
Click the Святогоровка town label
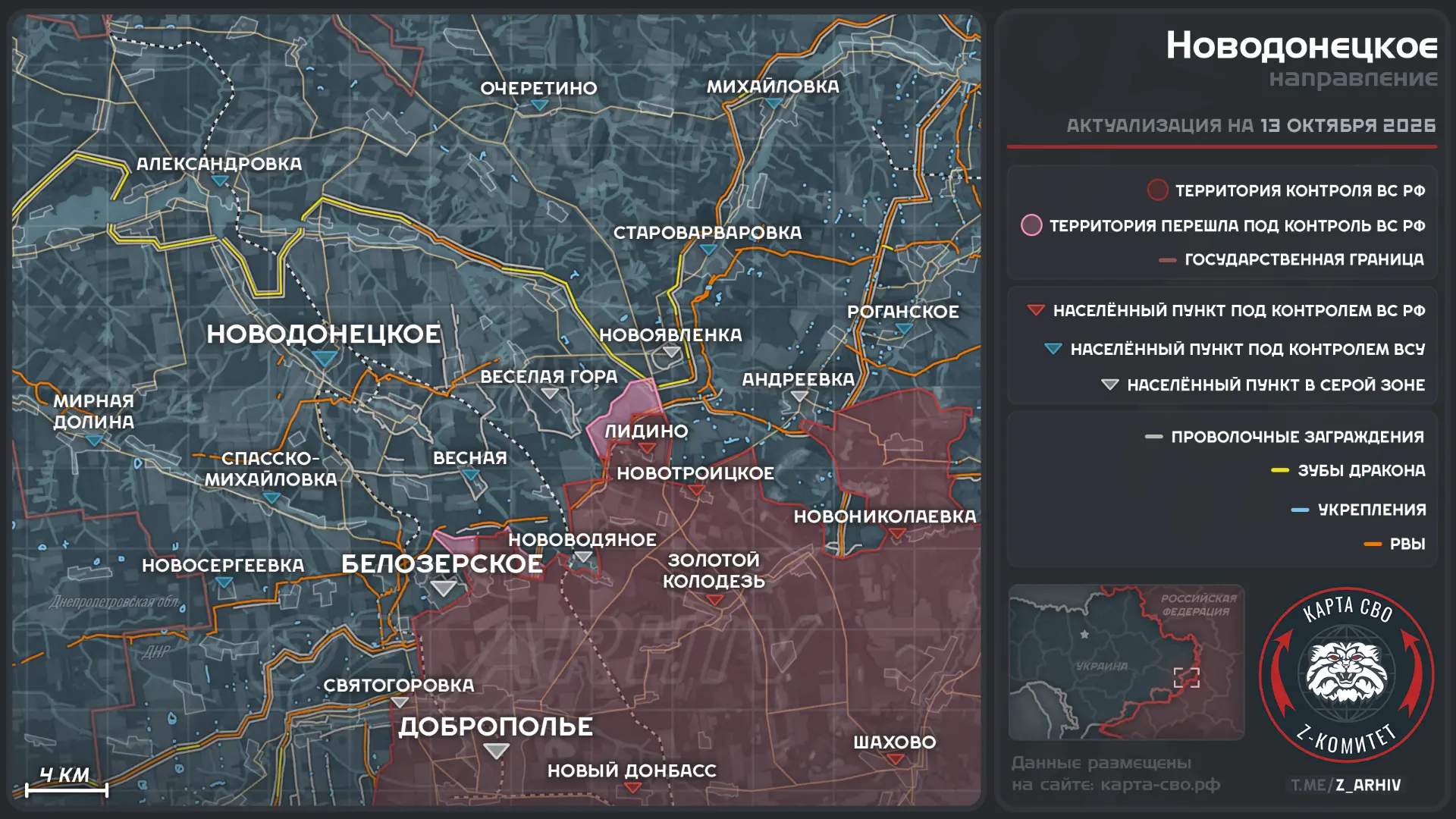(x=399, y=685)
